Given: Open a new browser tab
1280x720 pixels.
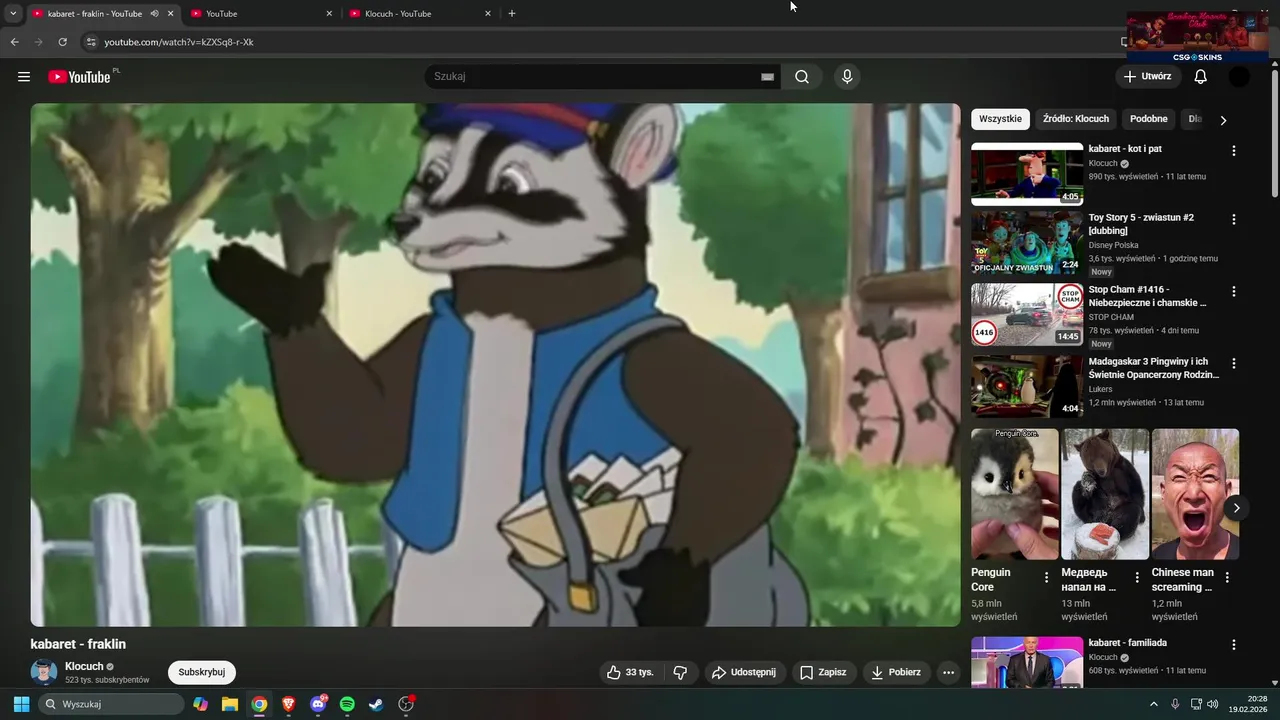Looking at the screenshot, I should pos(512,14).
